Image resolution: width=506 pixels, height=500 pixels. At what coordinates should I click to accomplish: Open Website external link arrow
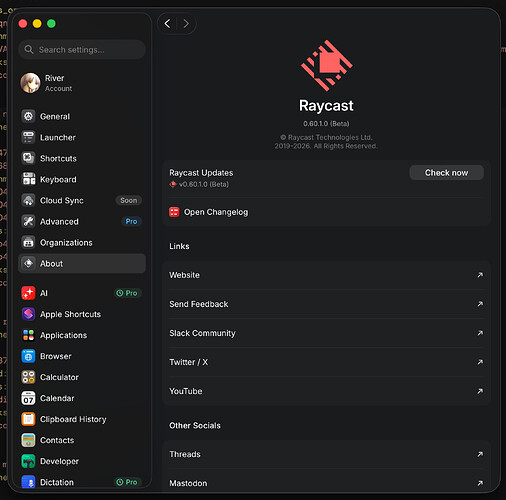click(x=480, y=275)
